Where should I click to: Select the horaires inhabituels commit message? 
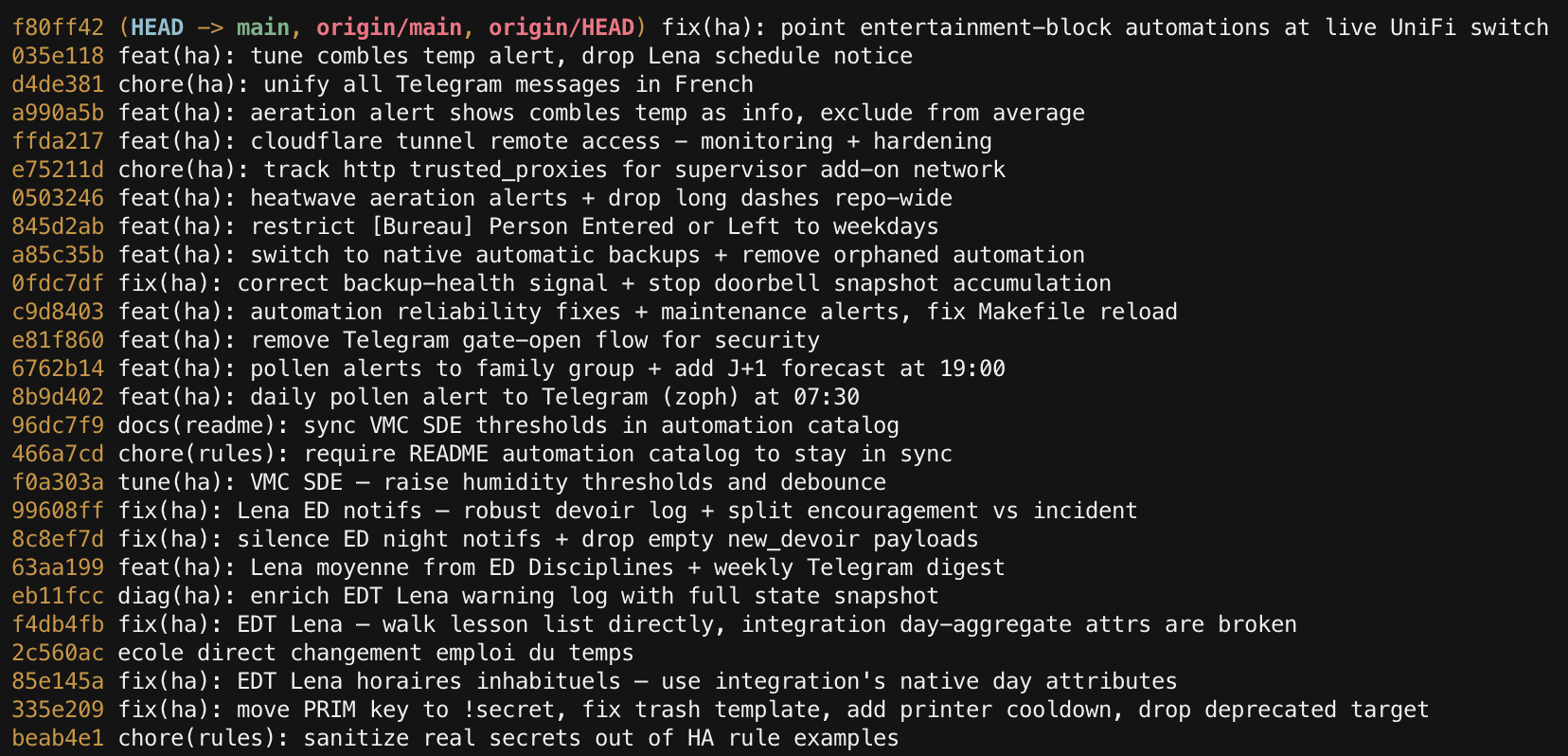(x=648, y=681)
